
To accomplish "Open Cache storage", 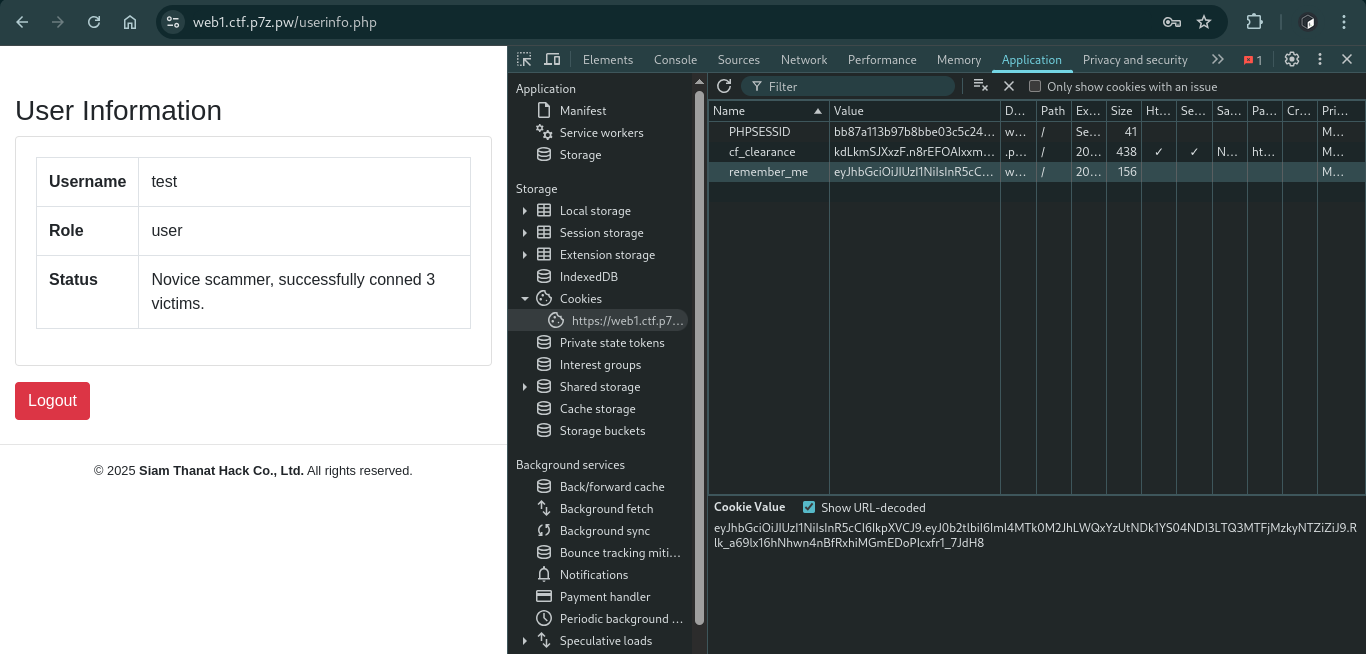I will click(x=597, y=409).
